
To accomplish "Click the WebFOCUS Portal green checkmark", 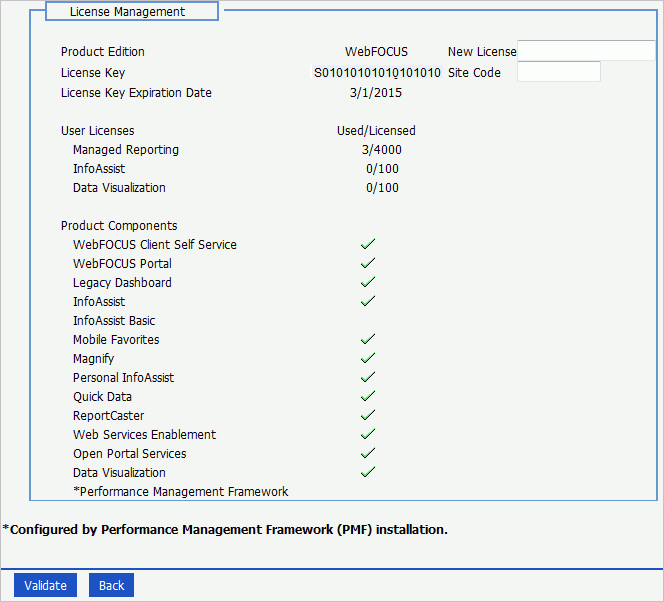I will [368, 263].
